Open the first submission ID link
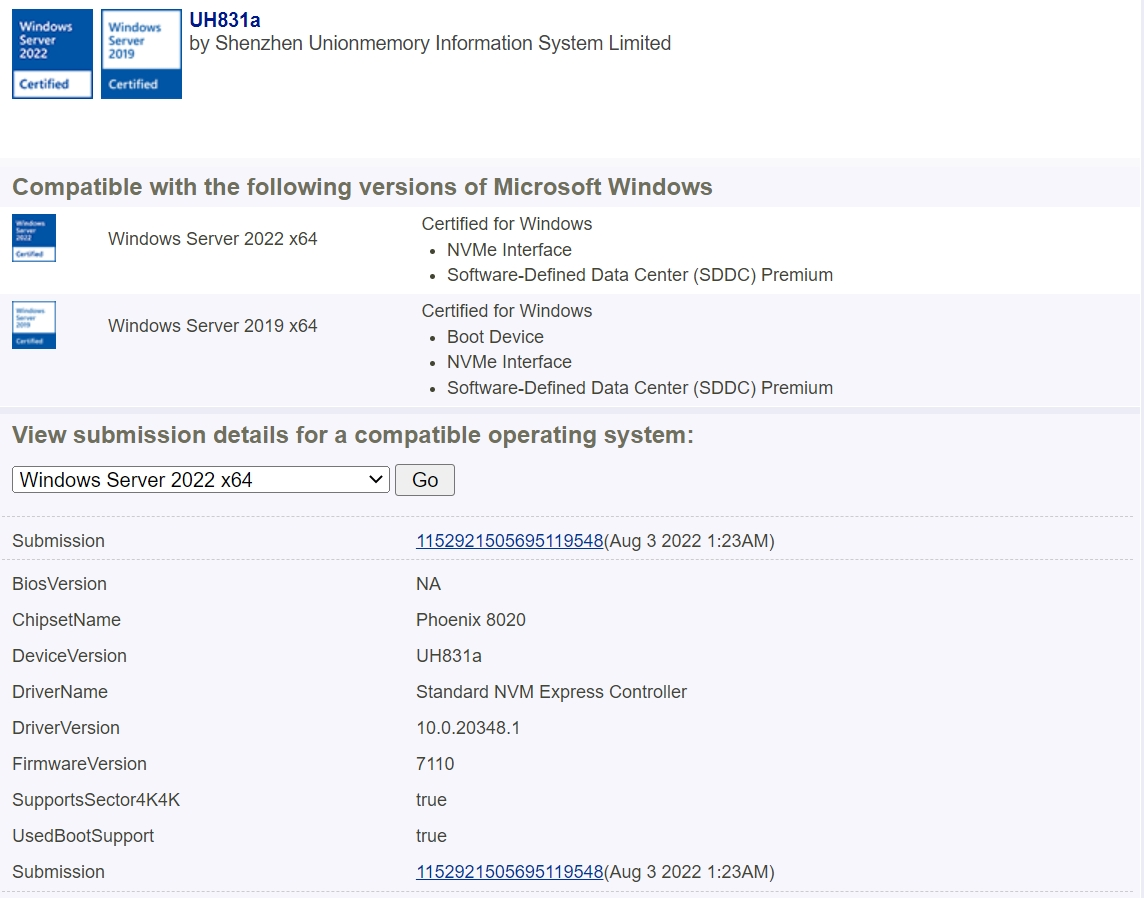The width and height of the screenshot is (1144, 898). (509, 541)
